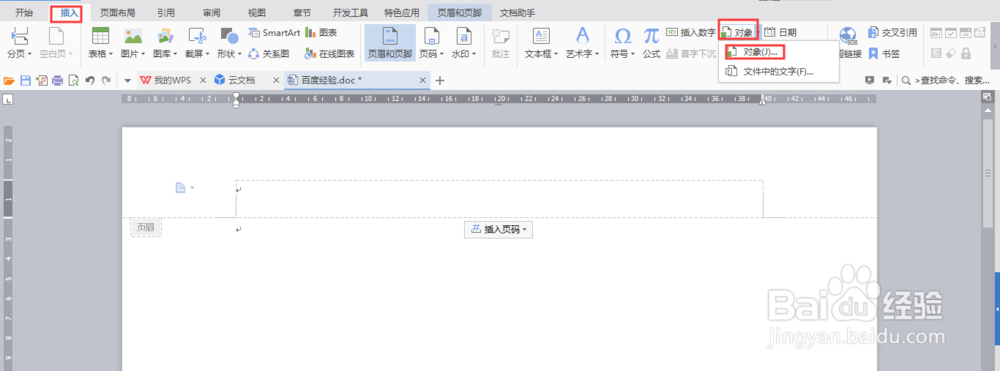Click the Page Number (页码) icon

[x=432, y=36]
